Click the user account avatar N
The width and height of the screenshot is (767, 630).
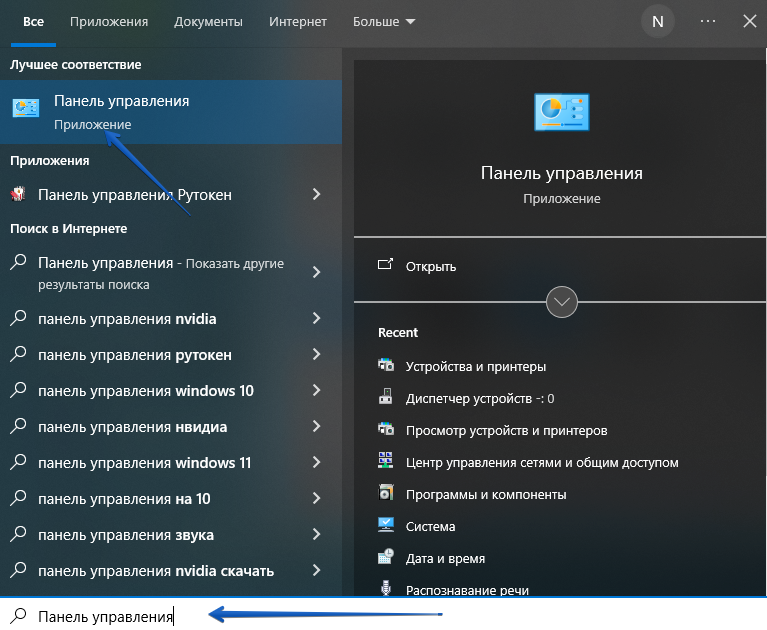pyautogui.click(x=657, y=21)
